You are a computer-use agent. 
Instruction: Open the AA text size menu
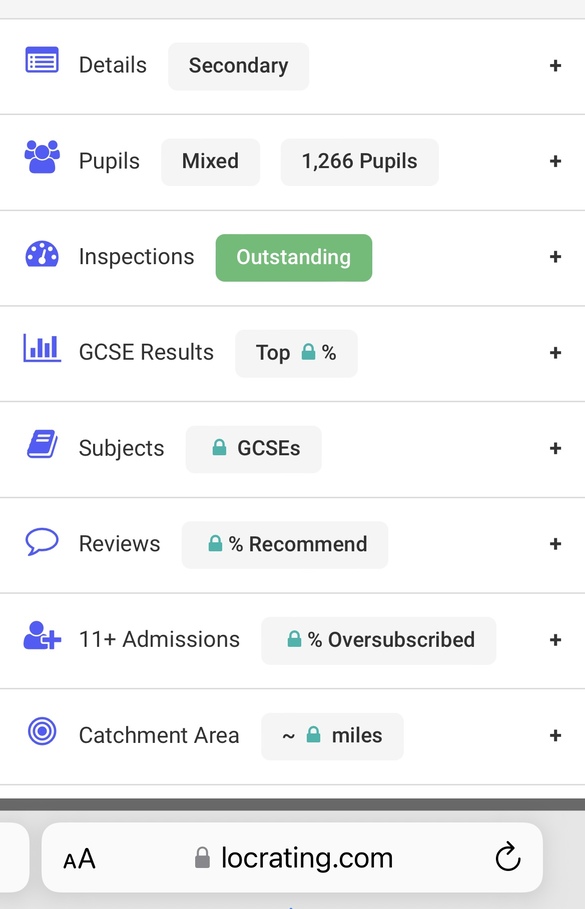tap(79, 859)
